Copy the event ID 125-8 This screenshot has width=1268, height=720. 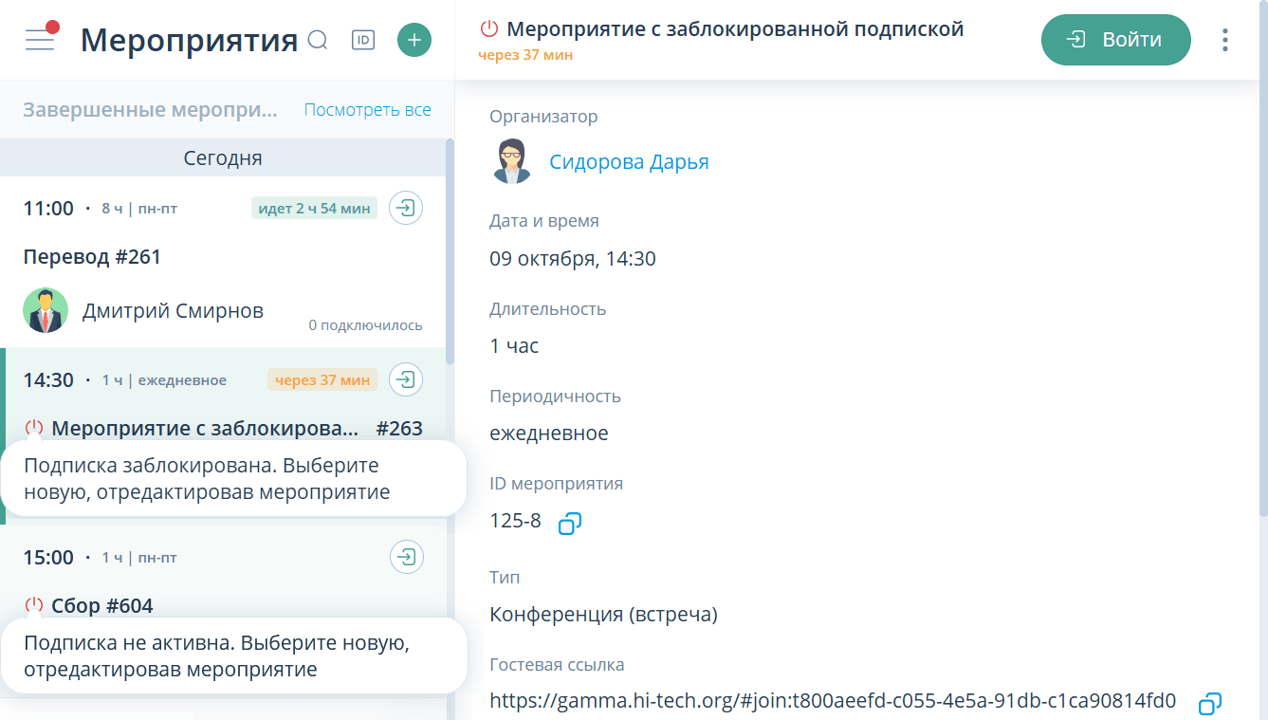tap(569, 522)
